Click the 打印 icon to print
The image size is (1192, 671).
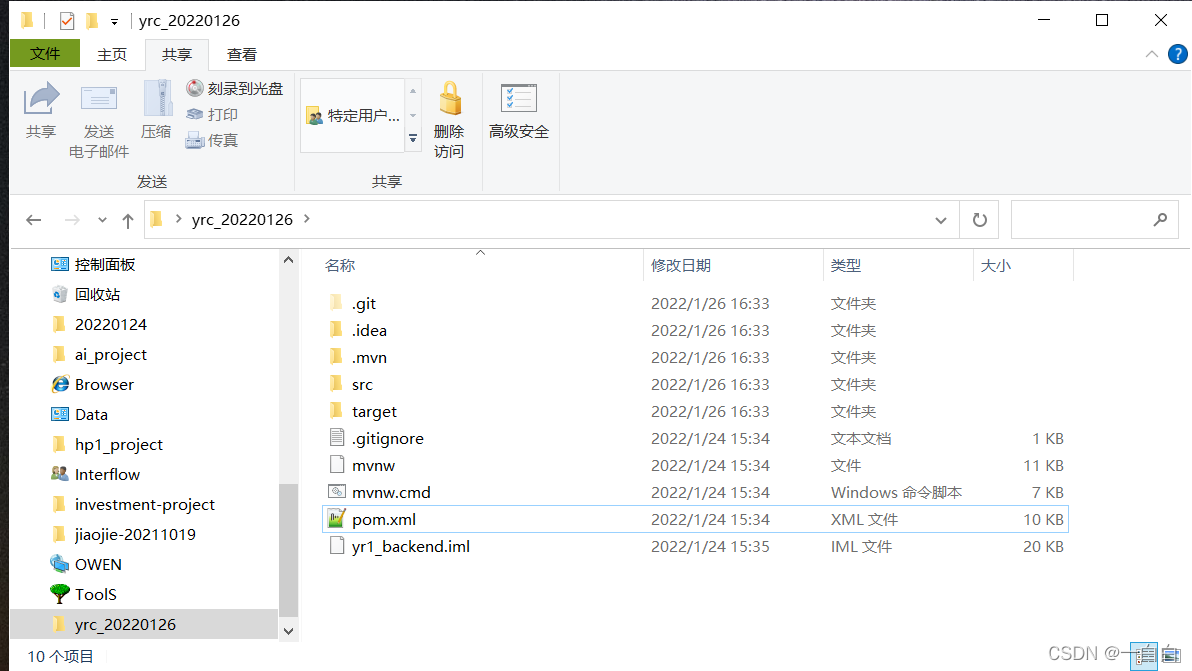pyautogui.click(x=210, y=114)
